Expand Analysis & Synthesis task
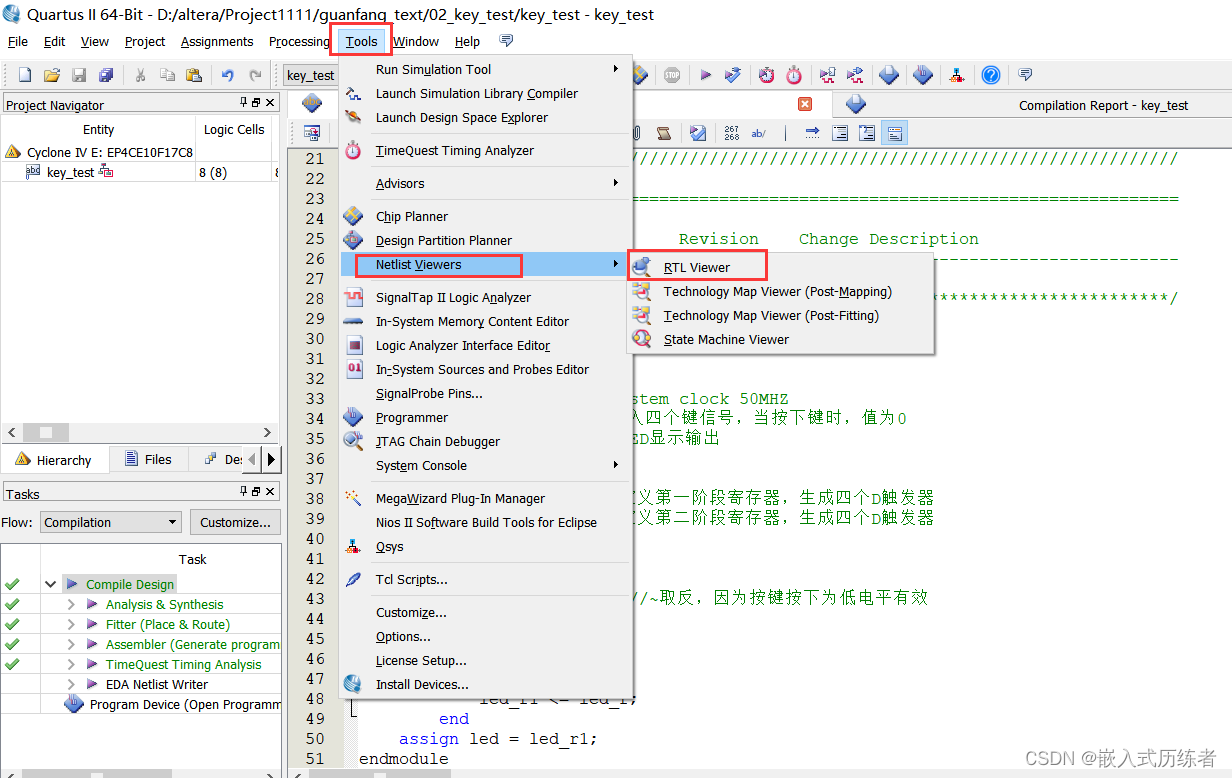This screenshot has height=778, width=1232. click(70, 604)
